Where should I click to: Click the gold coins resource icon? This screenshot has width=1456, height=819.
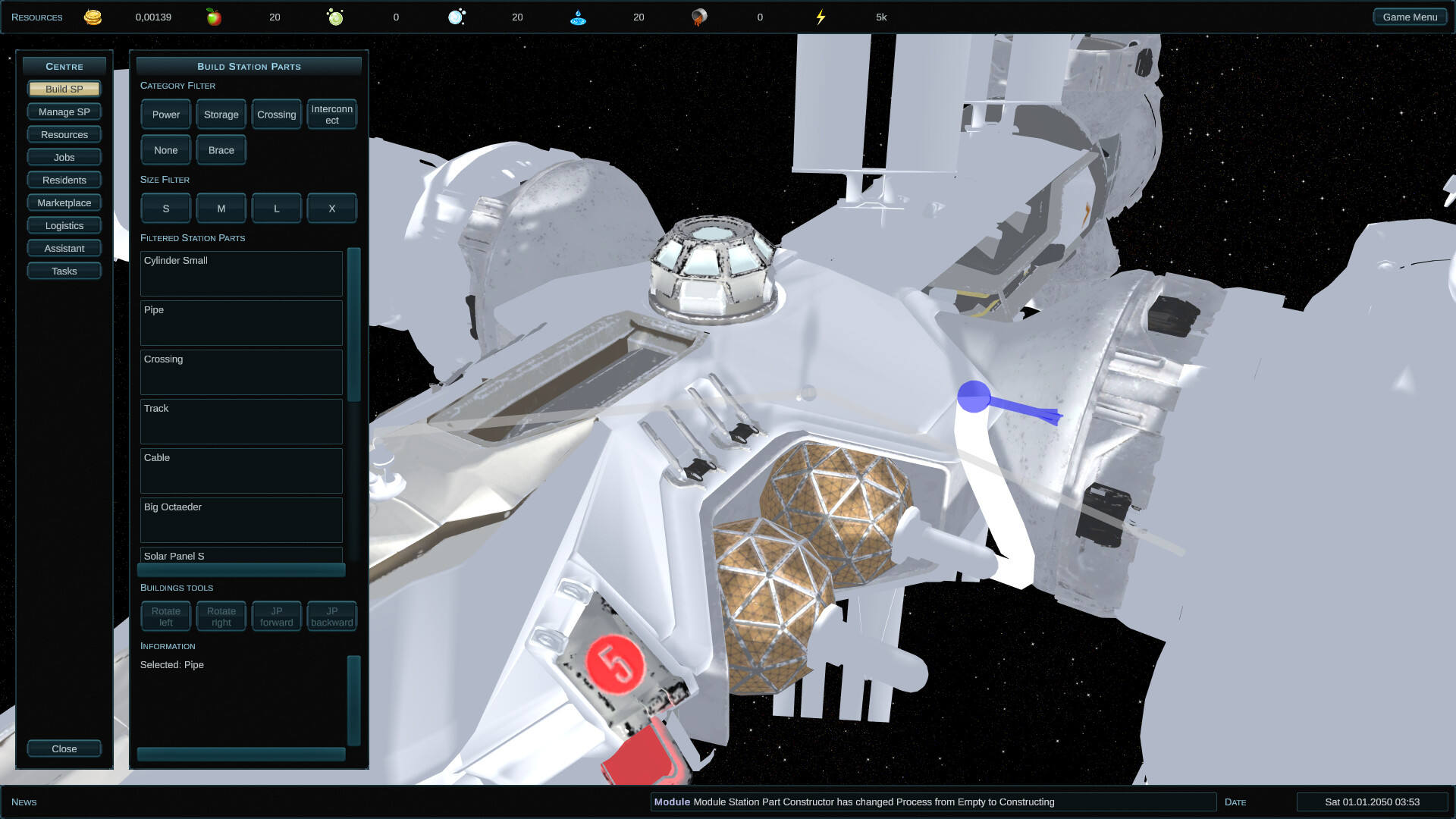click(93, 17)
